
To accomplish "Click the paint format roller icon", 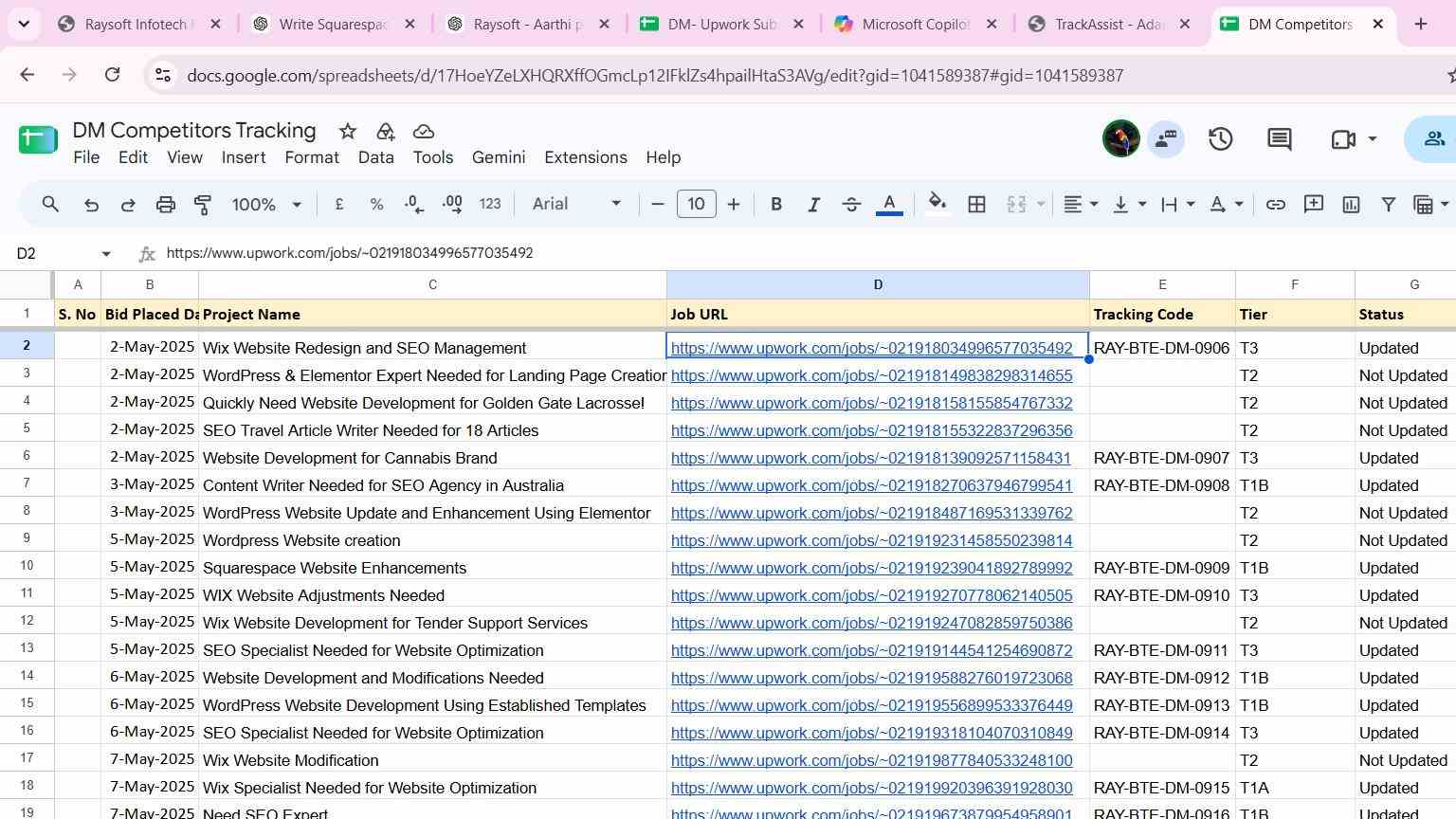I will (203, 204).
